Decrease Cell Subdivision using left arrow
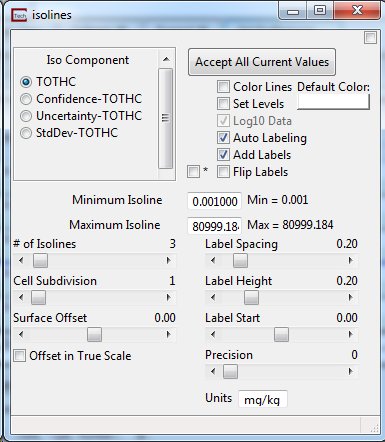 (21, 297)
